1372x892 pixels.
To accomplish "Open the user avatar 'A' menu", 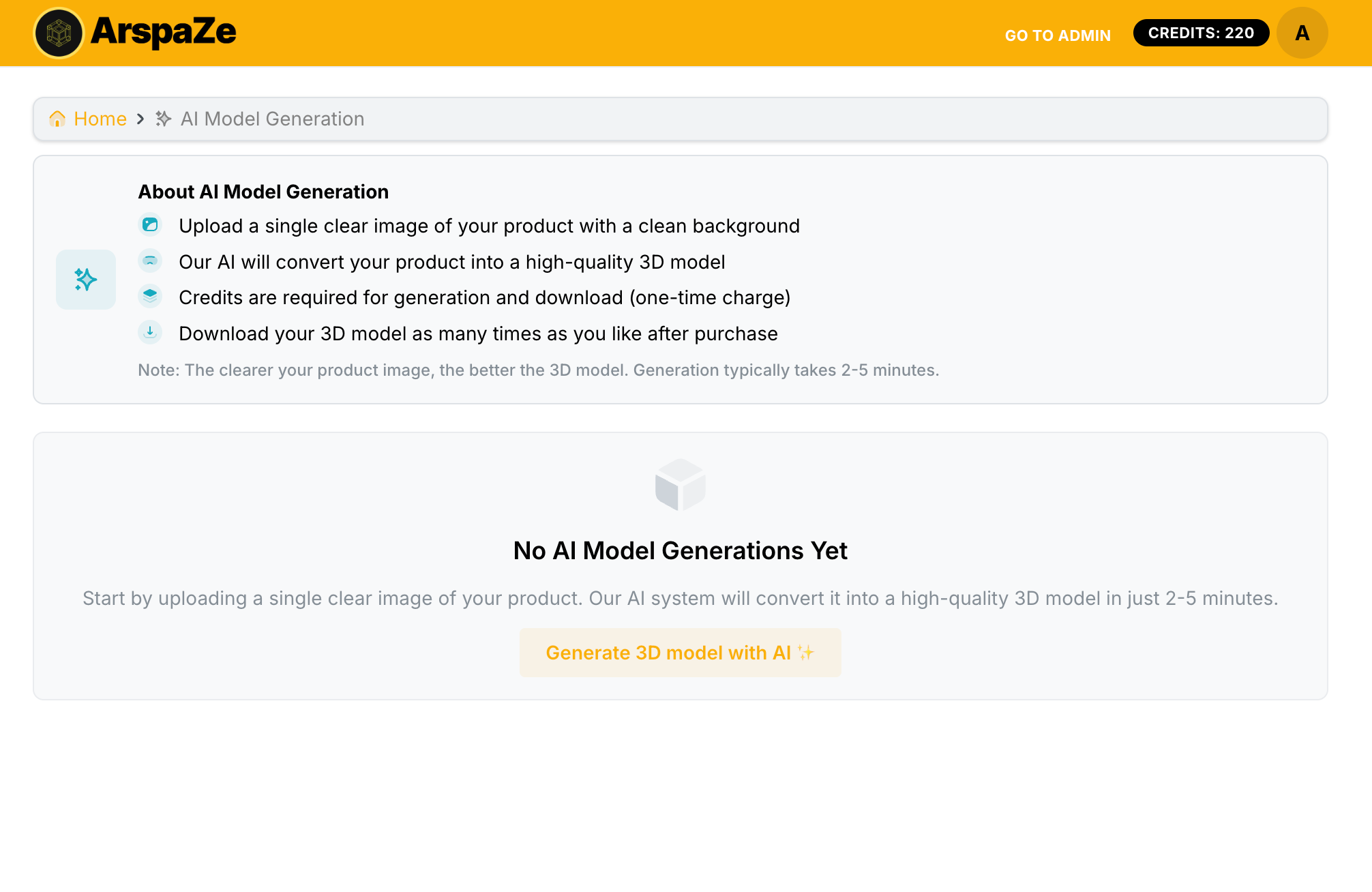I will [1302, 33].
